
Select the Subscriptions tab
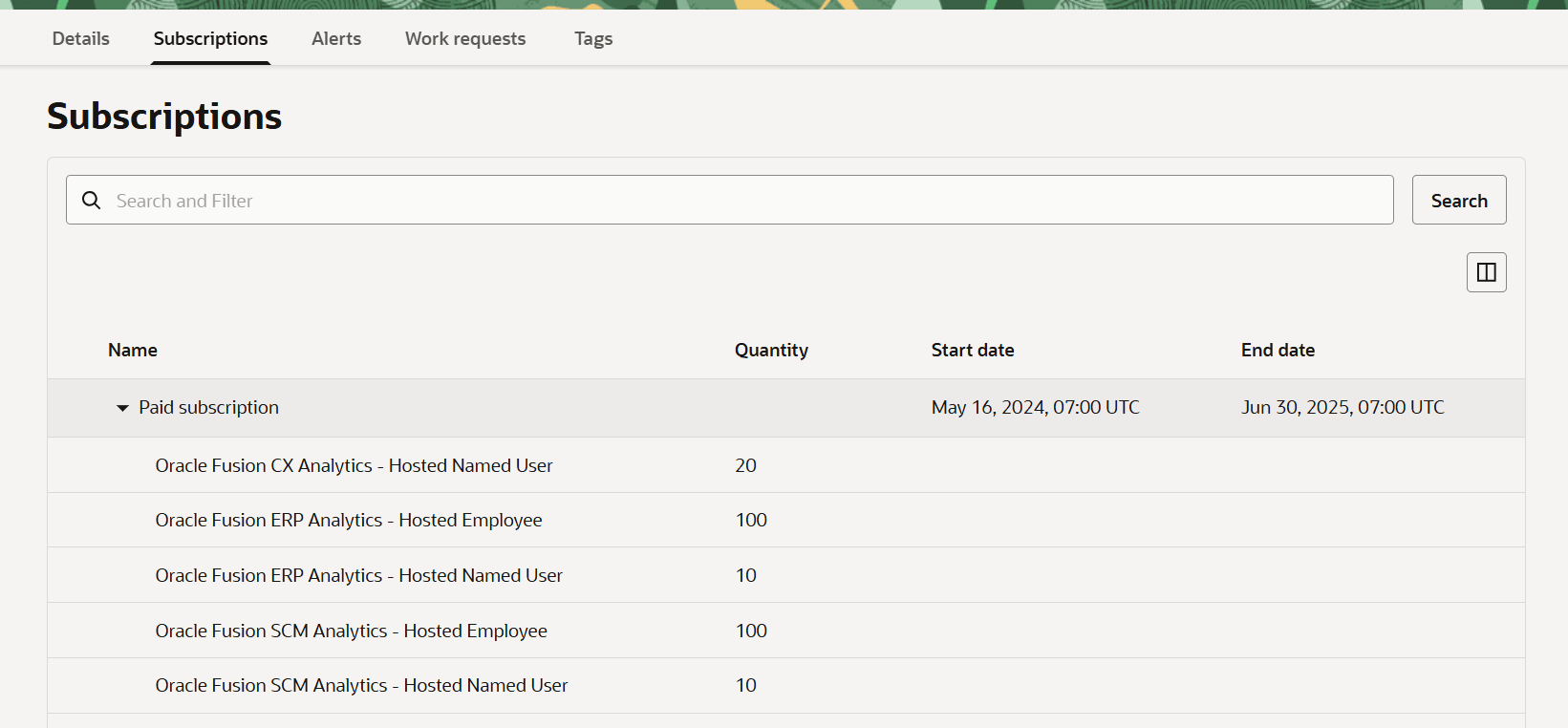click(x=210, y=38)
